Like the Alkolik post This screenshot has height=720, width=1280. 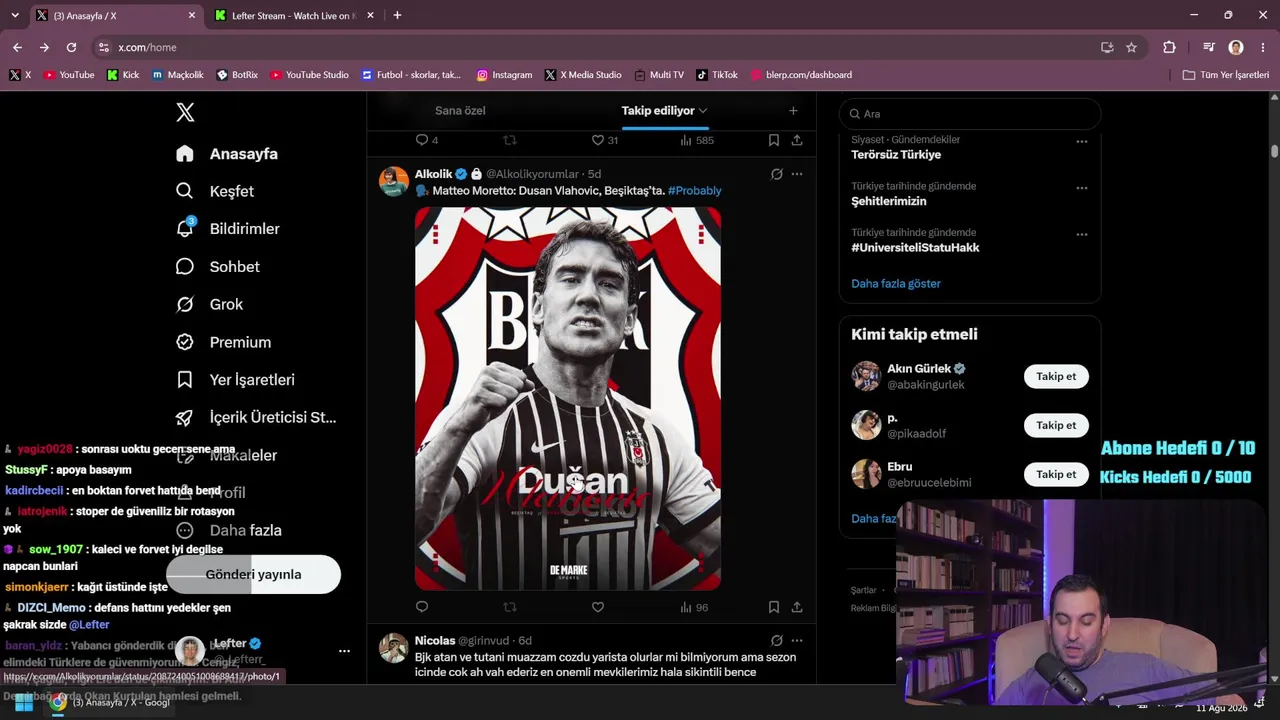[598, 607]
